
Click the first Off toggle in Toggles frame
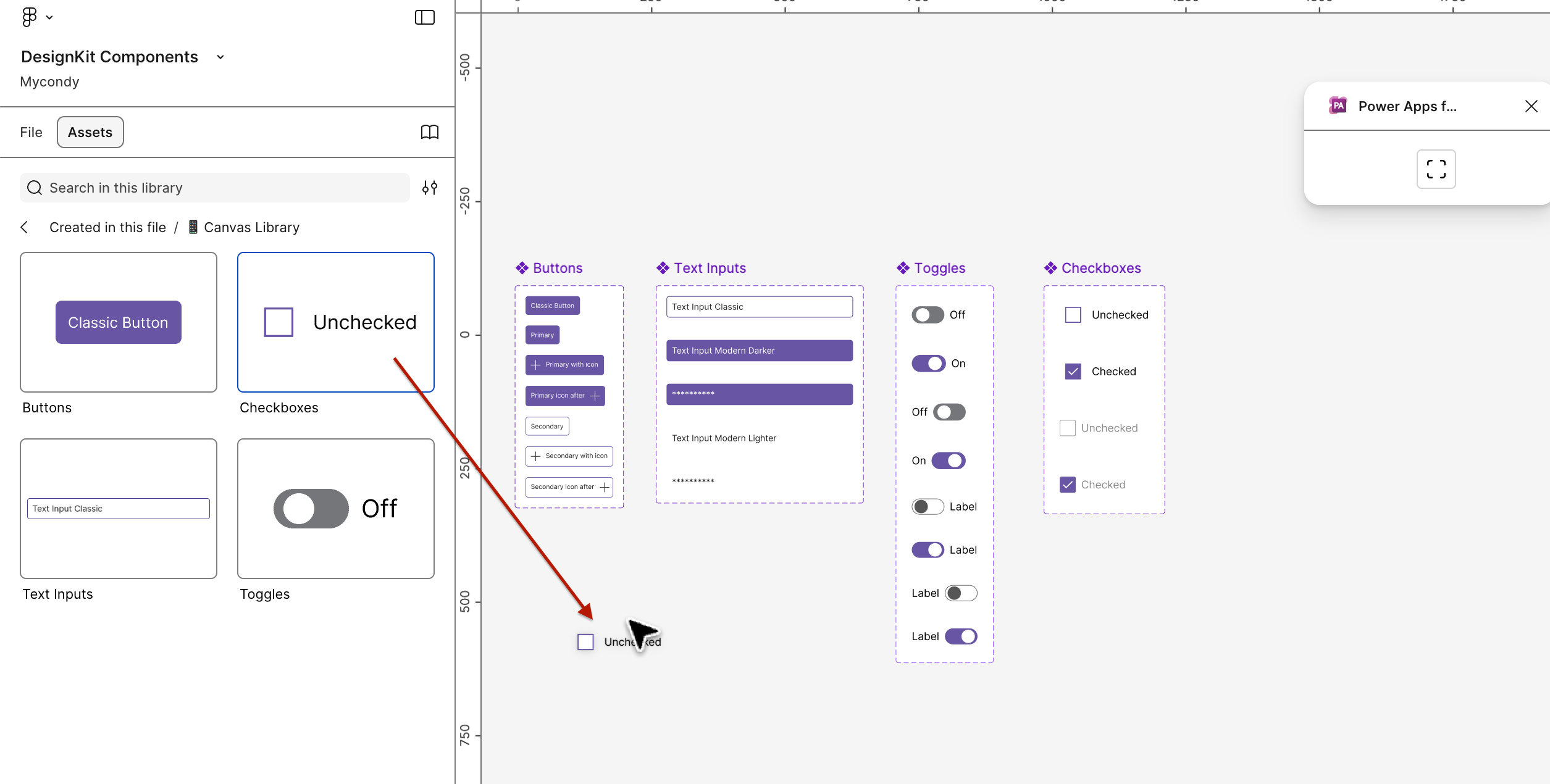click(928, 315)
